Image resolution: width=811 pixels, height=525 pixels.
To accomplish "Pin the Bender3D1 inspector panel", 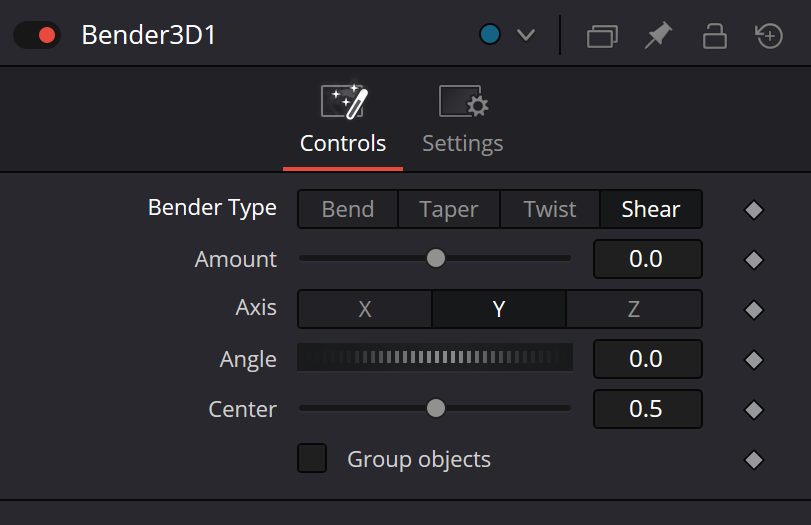I will click(x=658, y=35).
